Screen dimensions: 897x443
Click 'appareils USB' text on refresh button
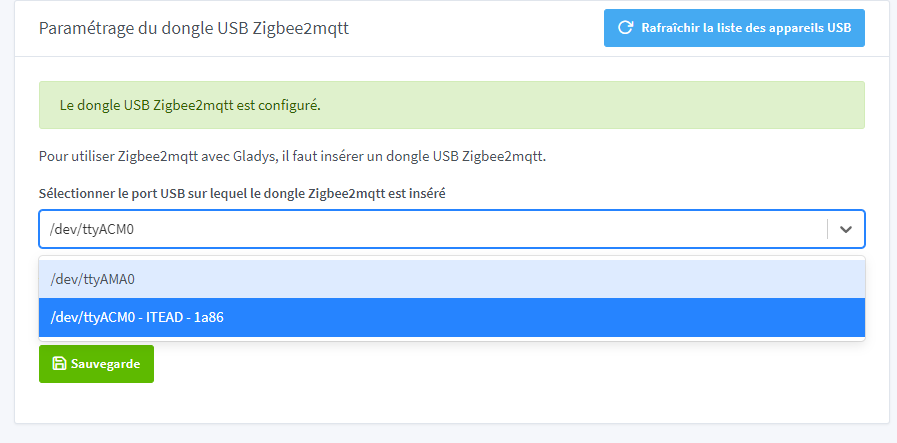pos(810,28)
